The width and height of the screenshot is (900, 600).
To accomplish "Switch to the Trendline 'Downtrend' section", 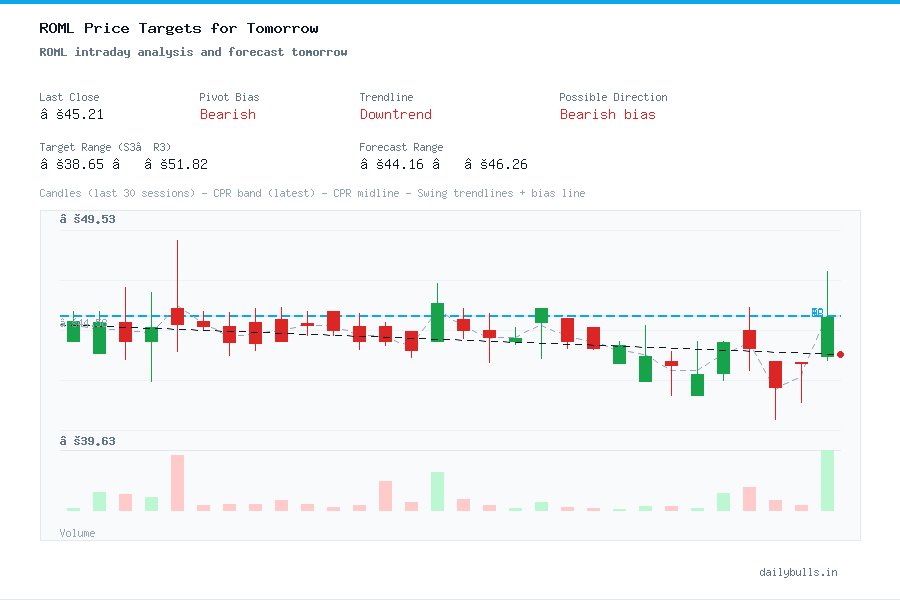I will (396, 115).
